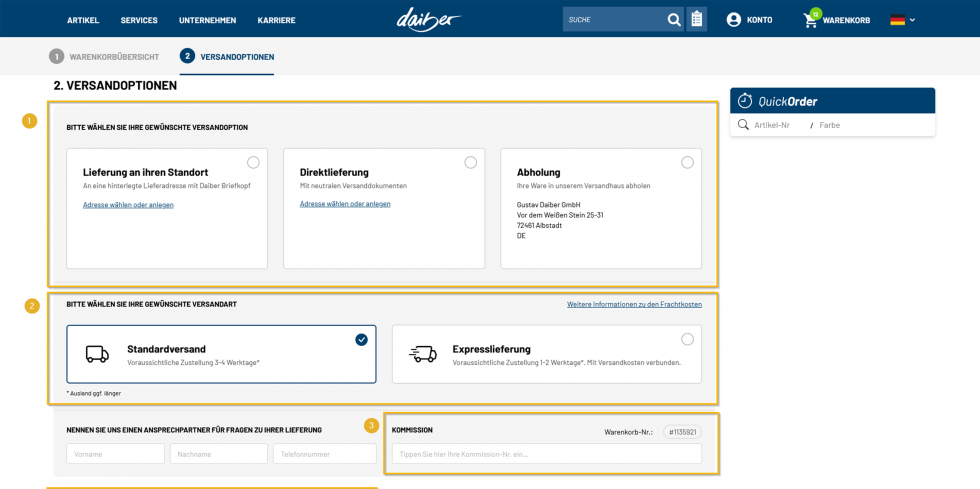Select the Versandoptionen step tab
The height and width of the screenshot is (489, 980).
(x=227, y=57)
